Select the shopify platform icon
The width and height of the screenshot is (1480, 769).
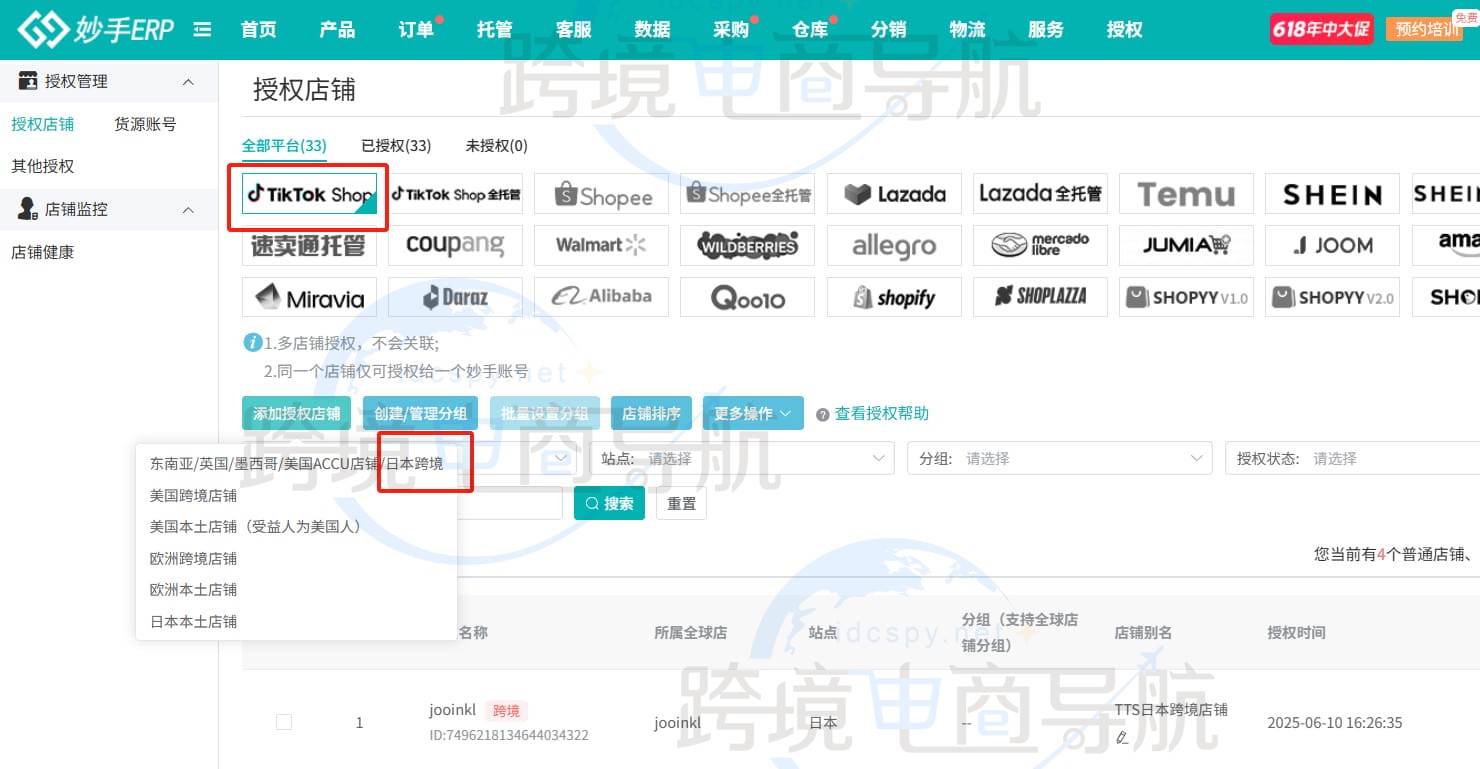pos(894,296)
